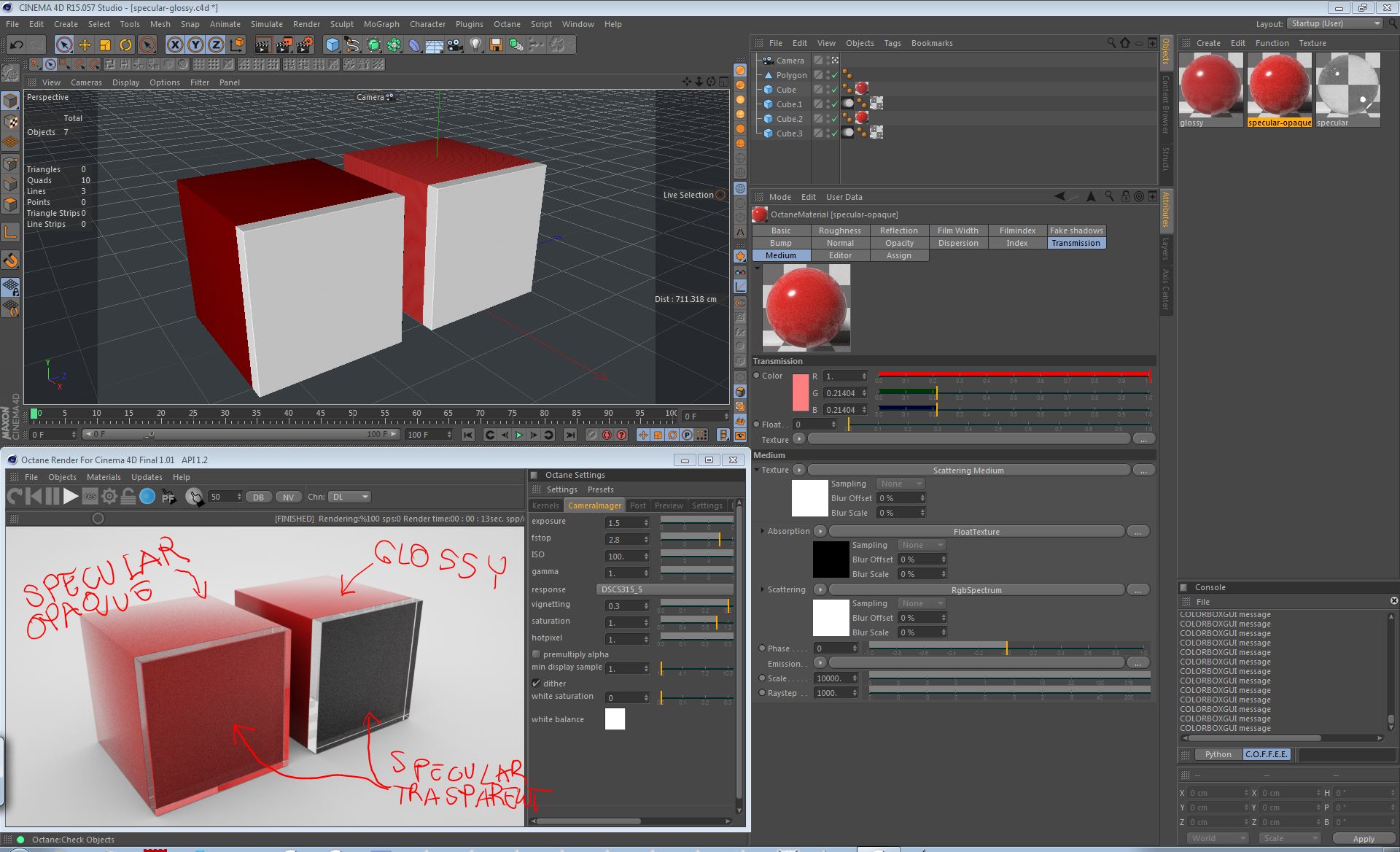Click the Transmission color swatch

click(x=800, y=393)
